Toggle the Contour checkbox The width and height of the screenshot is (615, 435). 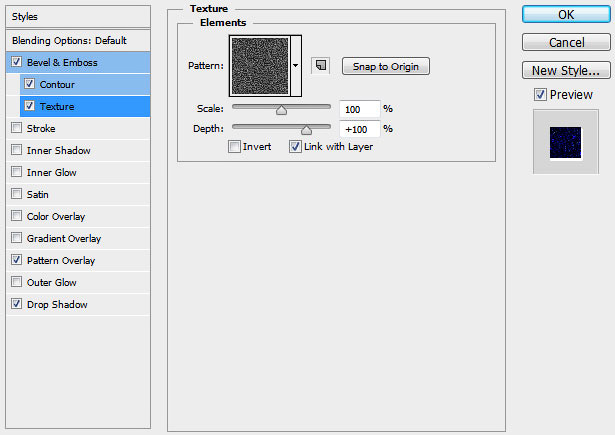[29, 84]
